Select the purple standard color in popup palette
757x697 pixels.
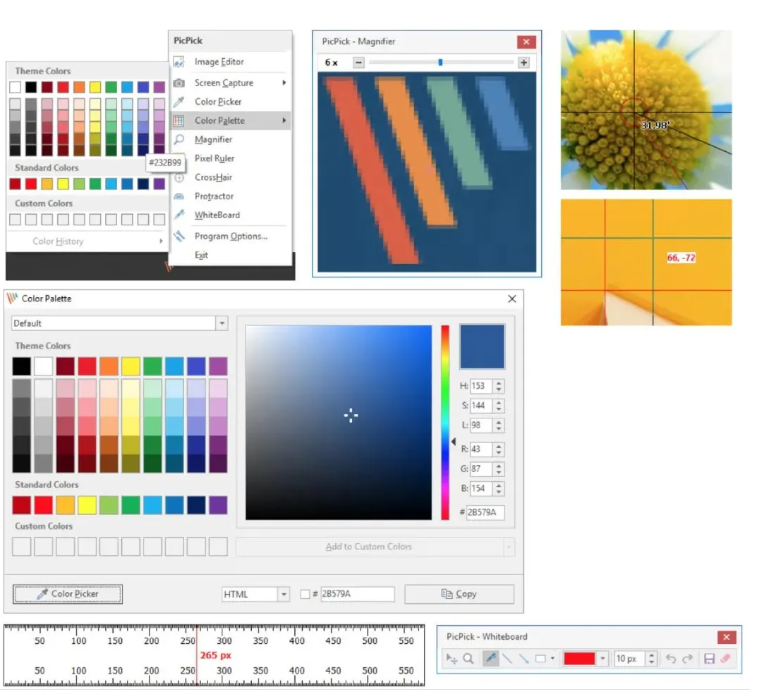(x=160, y=185)
